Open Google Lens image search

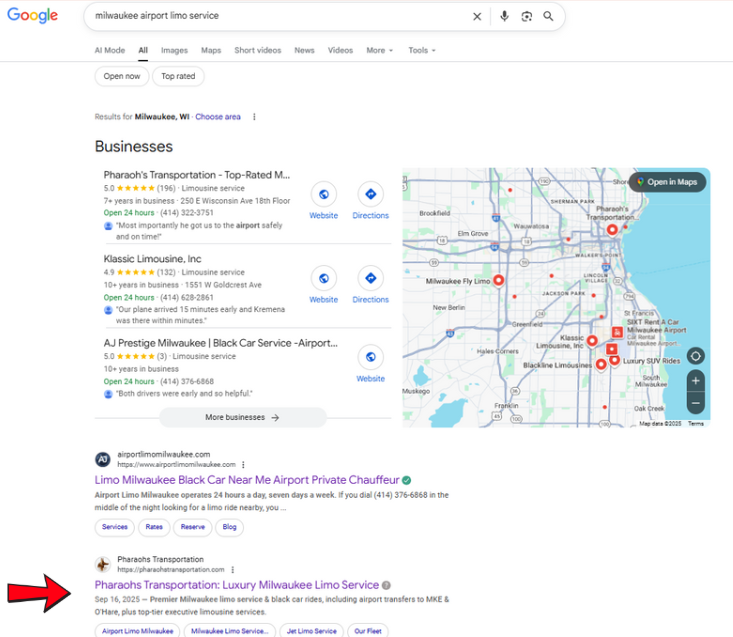pos(526,17)
